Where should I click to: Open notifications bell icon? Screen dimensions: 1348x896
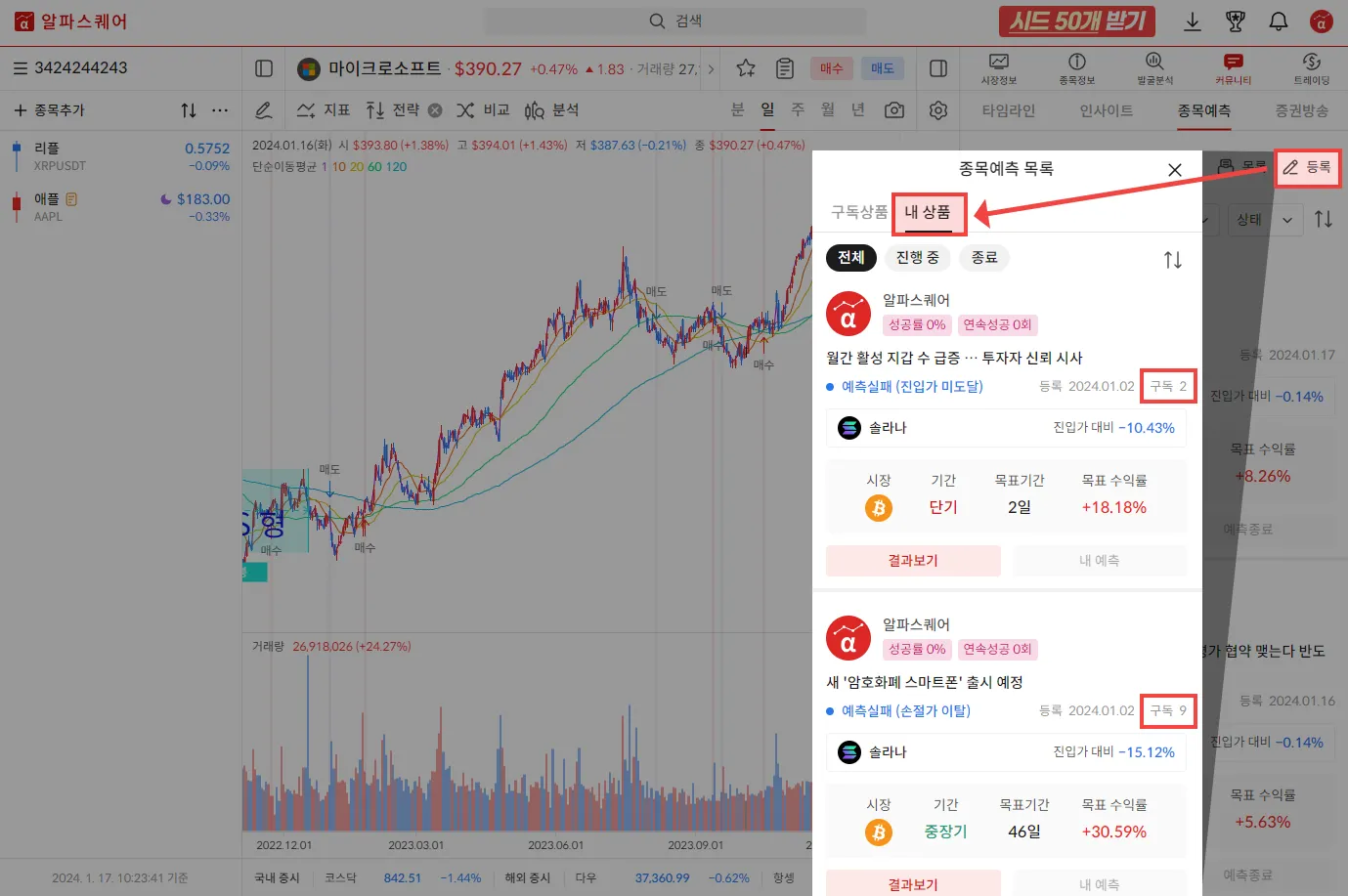[x=1279, y=21]
